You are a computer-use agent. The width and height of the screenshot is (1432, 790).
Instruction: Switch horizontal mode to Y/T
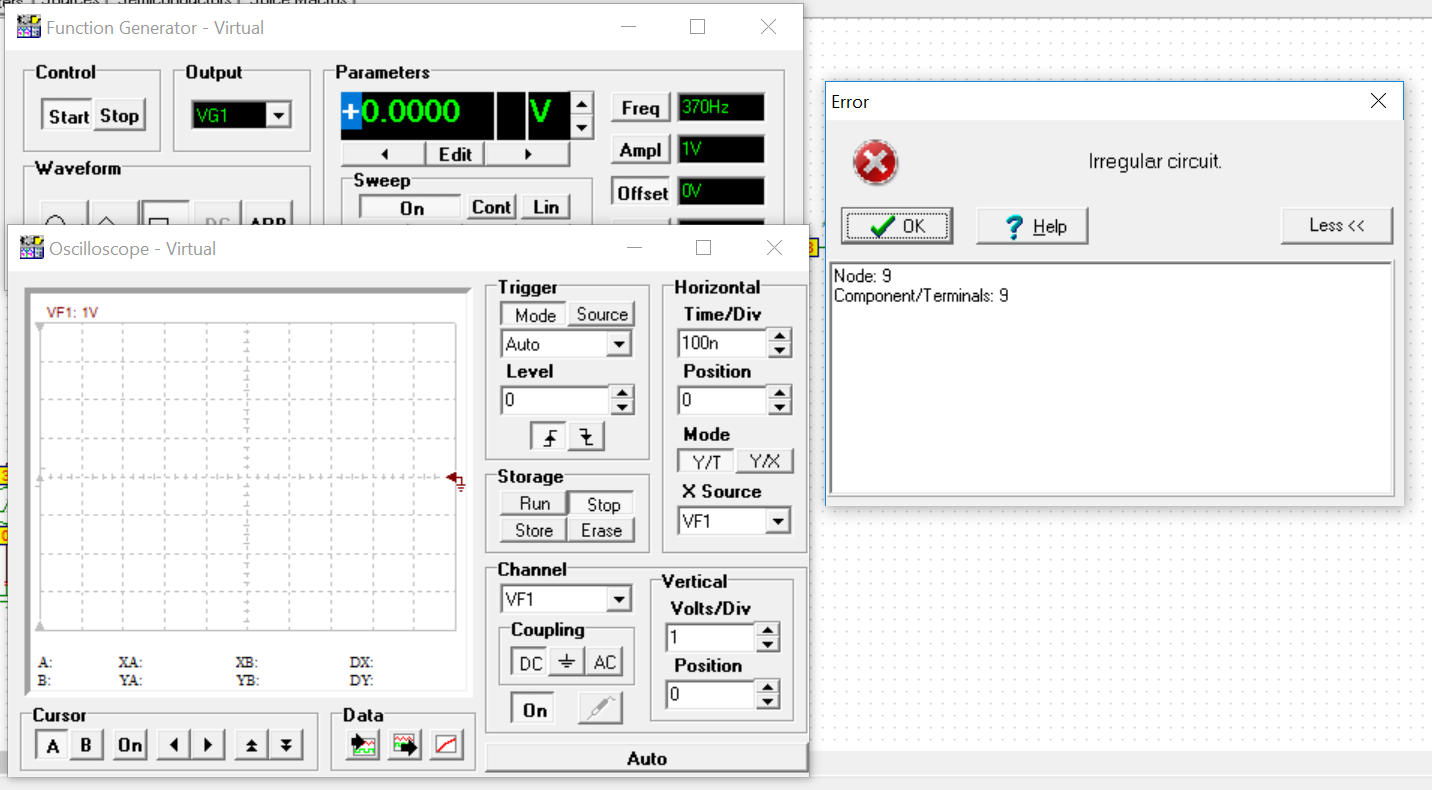(707, 462)
